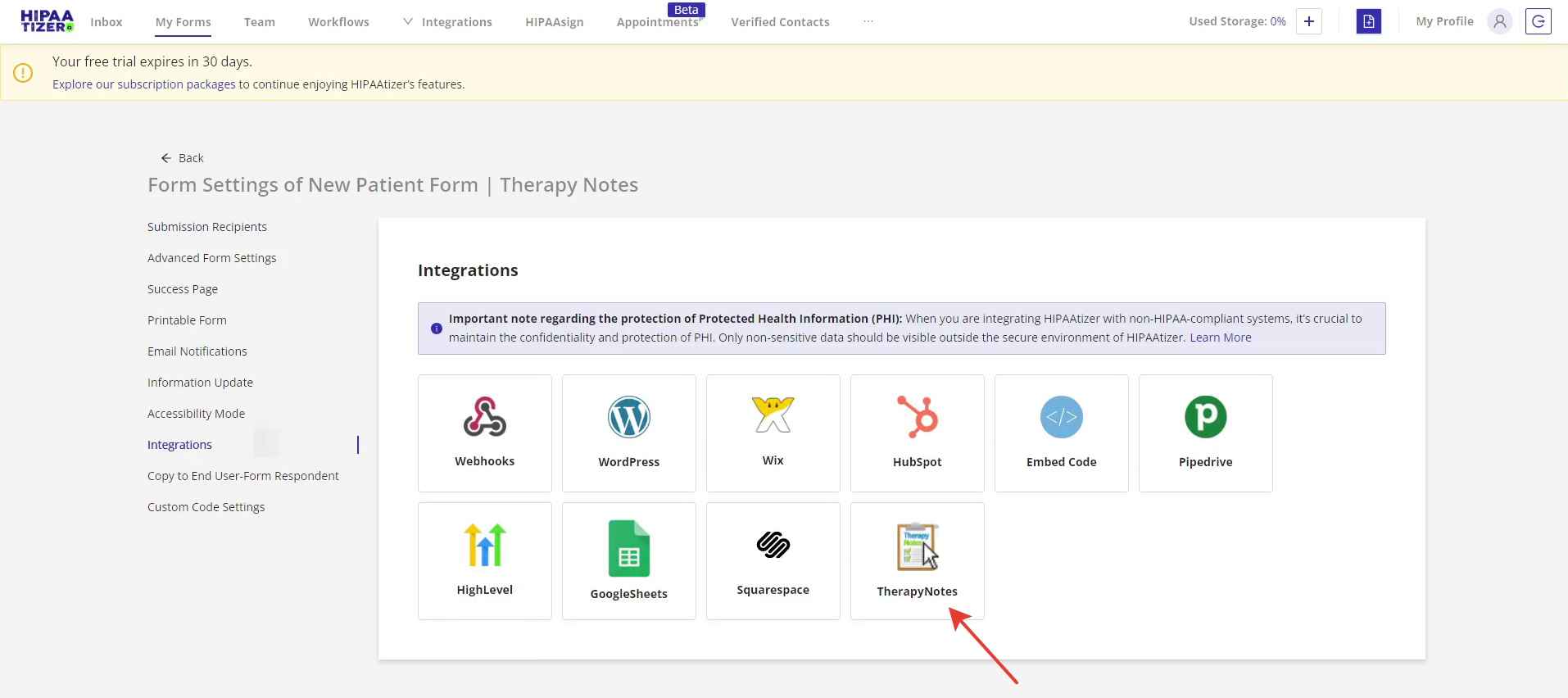The image size is (1568, 698).
Task: Click the HIPAAtizer logo
Action: [x=47, y=21]
